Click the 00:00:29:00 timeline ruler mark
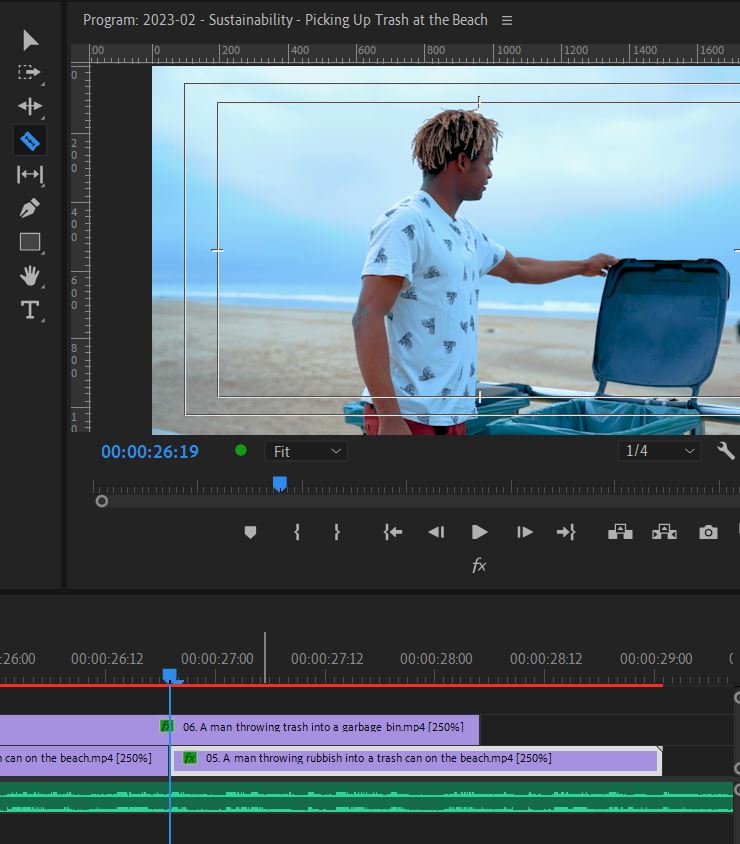740x844 pixels. coord(656,659)
